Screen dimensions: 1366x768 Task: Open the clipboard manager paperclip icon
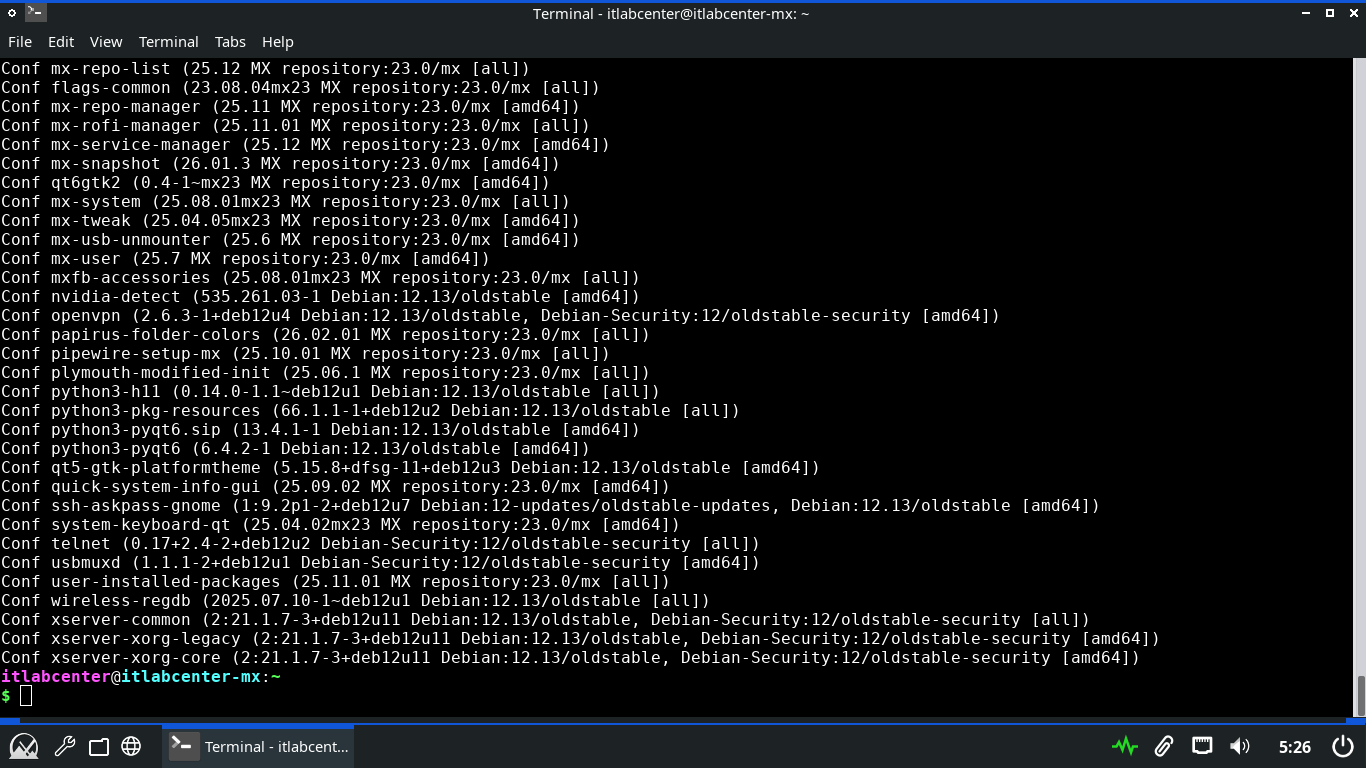coord(1163,746)
